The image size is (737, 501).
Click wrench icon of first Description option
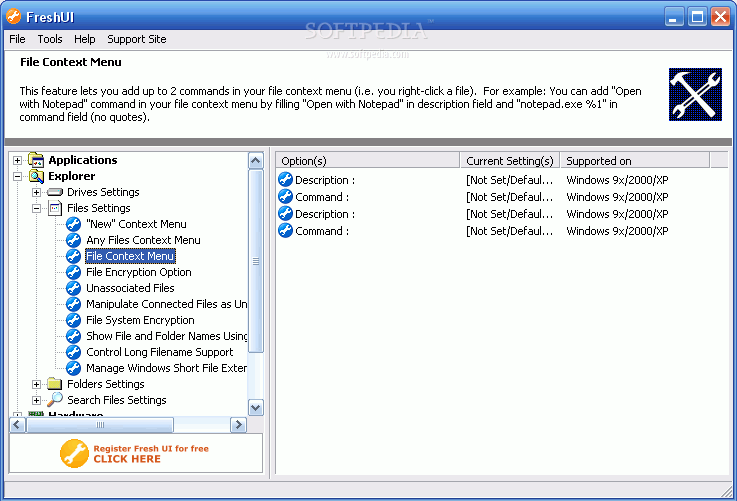tap(285, 180)
